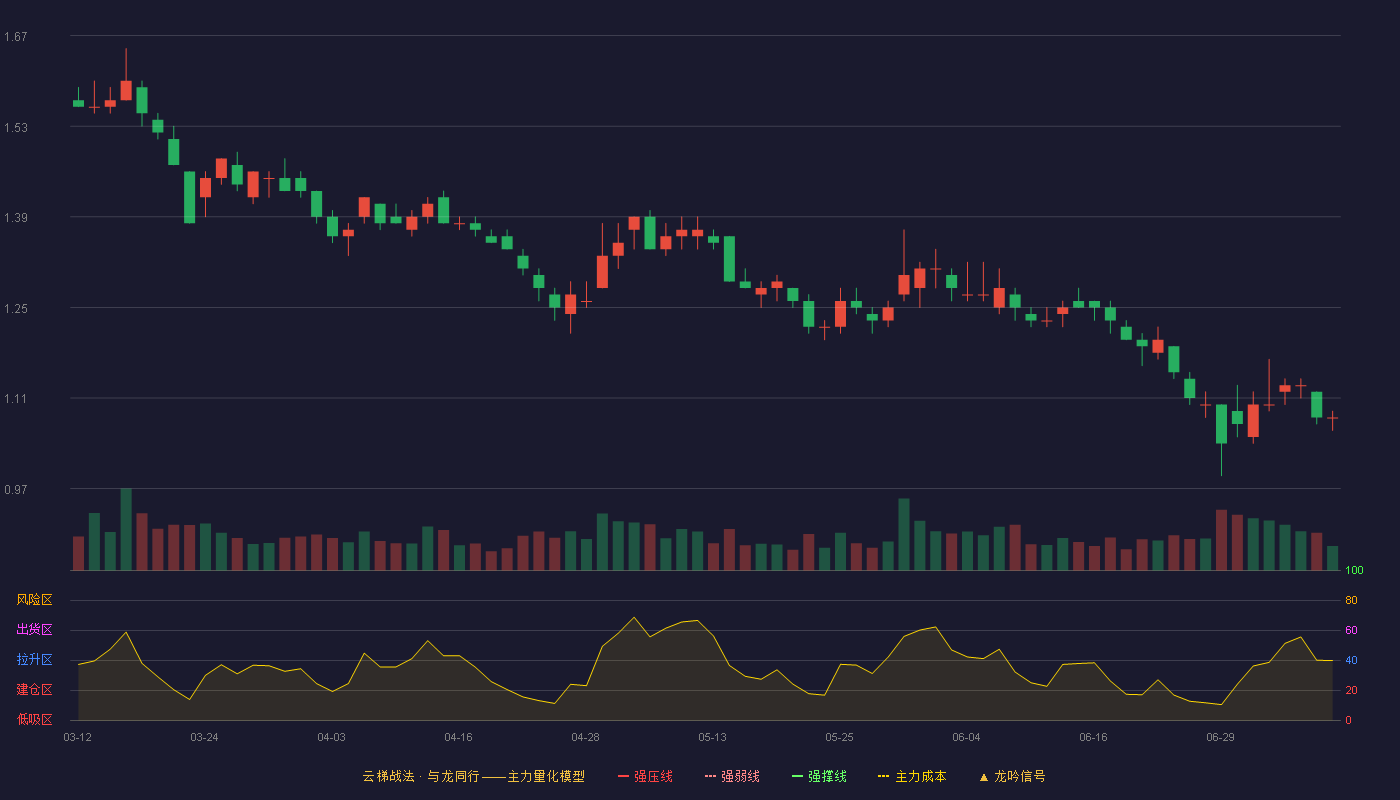Toggle the 强弱线 legend series
The height and width of the screenshot is (800, 1400).
click(x=732, y=776)
